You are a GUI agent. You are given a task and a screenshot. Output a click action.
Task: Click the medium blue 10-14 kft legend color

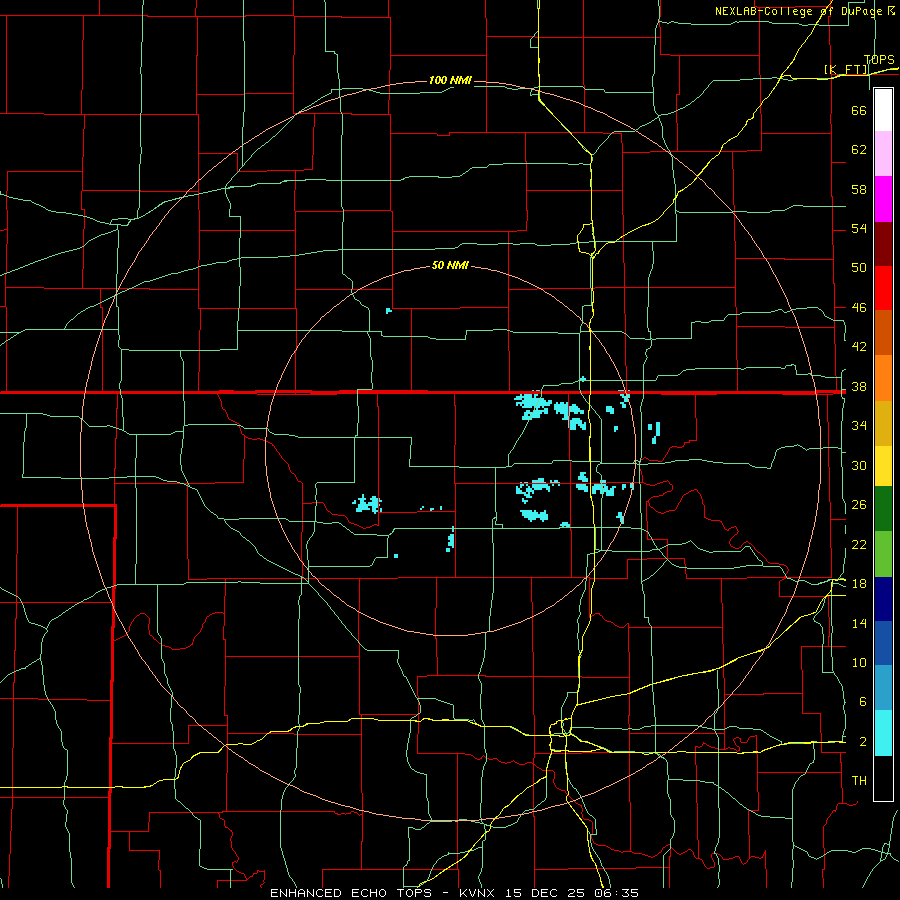pos(883,643)
